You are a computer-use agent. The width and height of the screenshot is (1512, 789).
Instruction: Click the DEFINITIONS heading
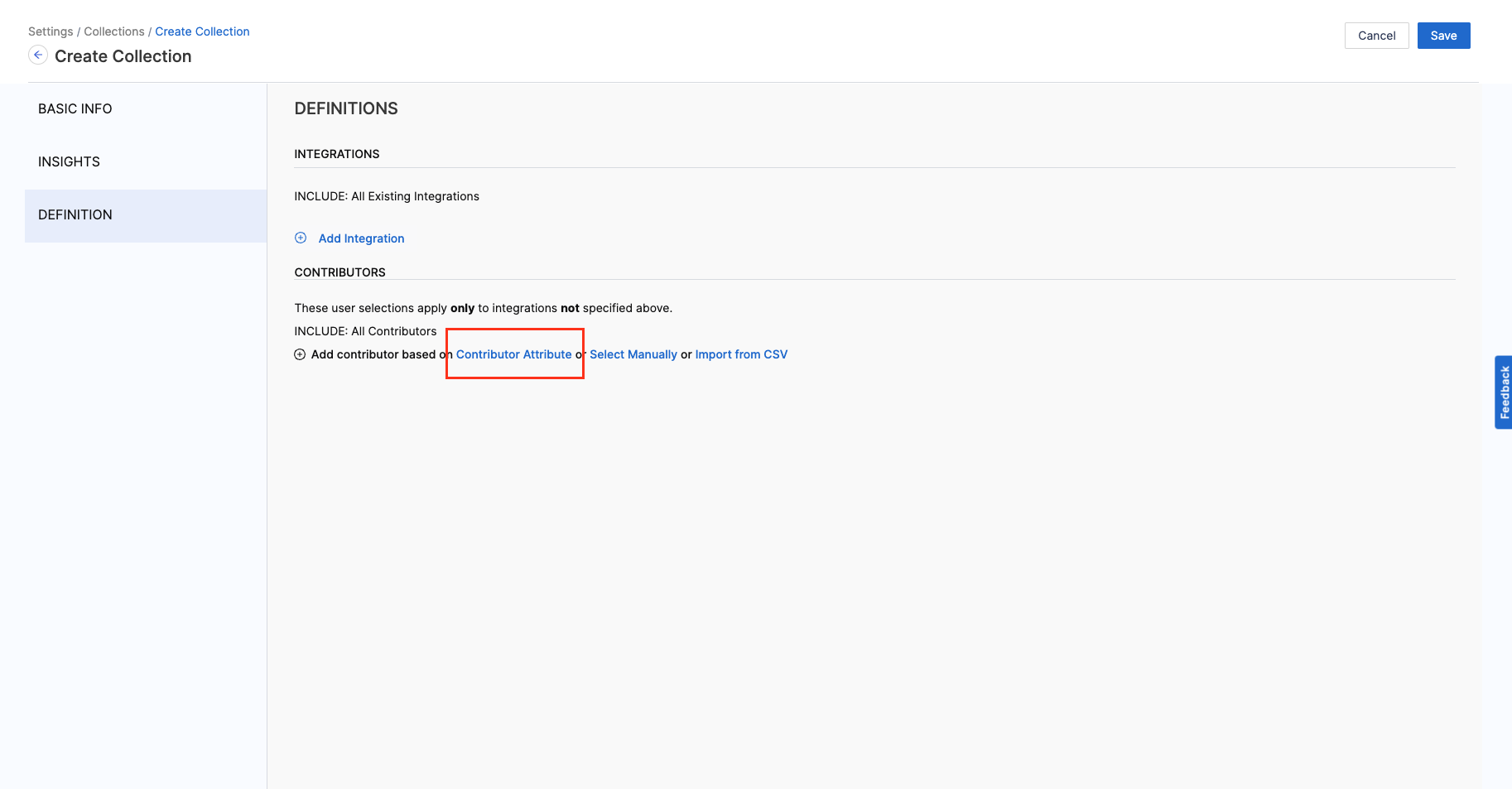[346, 108]
